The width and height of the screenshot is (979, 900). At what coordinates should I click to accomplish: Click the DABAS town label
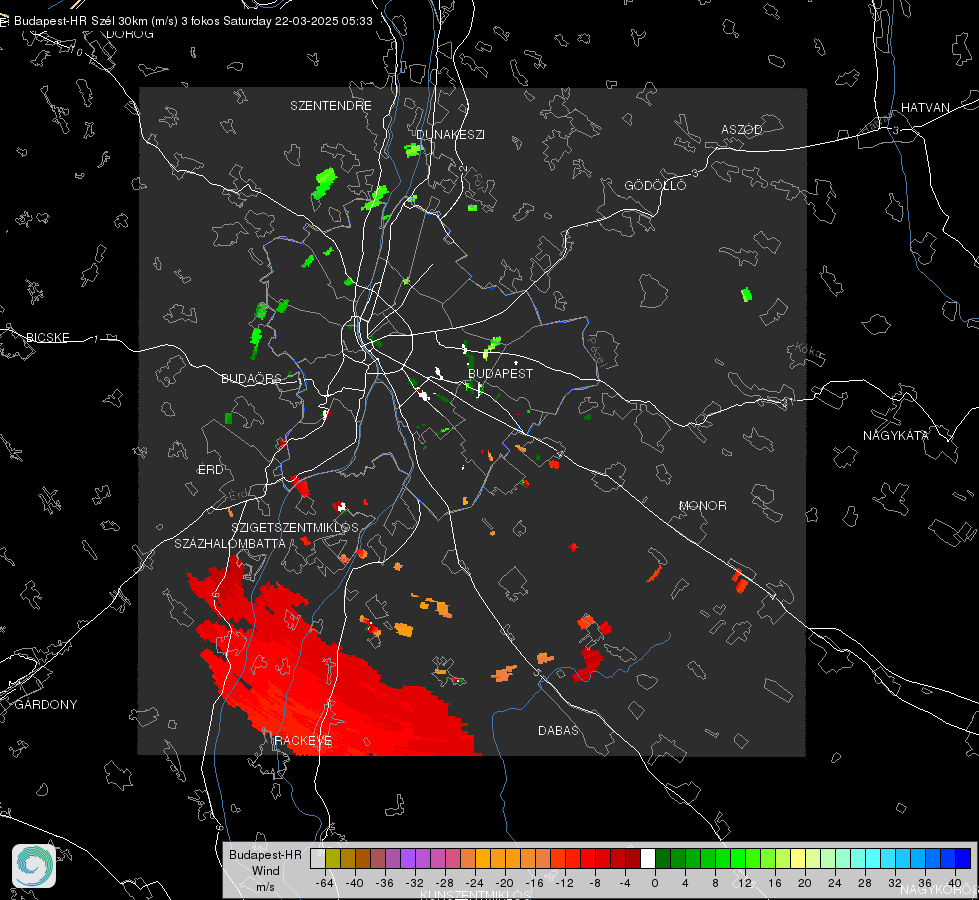[559, 731]
